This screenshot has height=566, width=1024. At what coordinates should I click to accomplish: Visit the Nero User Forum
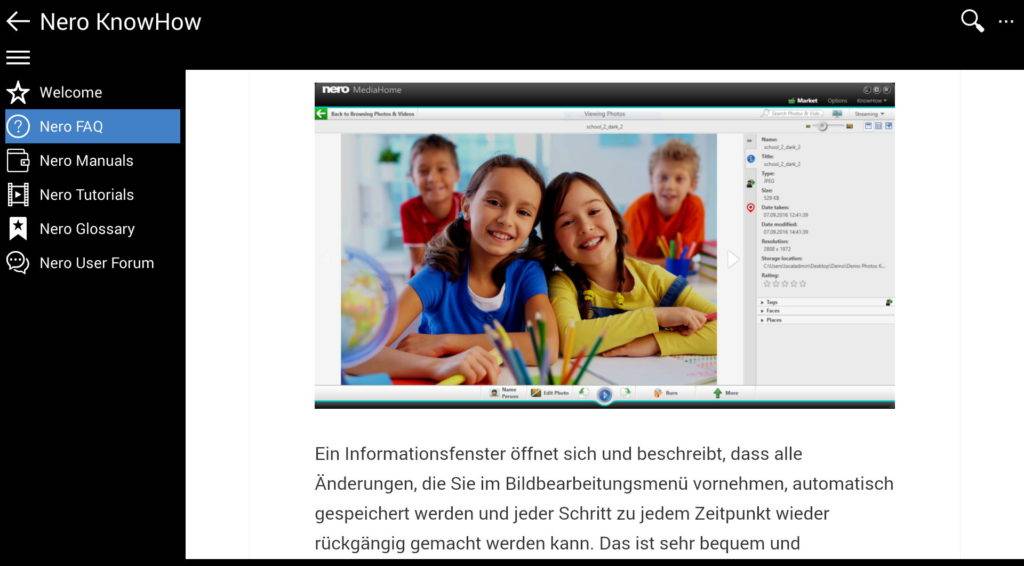point(92,262)
